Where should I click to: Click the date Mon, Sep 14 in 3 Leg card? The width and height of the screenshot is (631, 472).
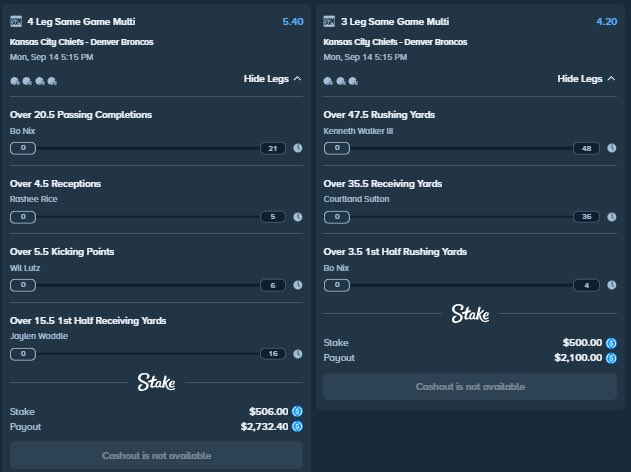[x=365, y=57]
